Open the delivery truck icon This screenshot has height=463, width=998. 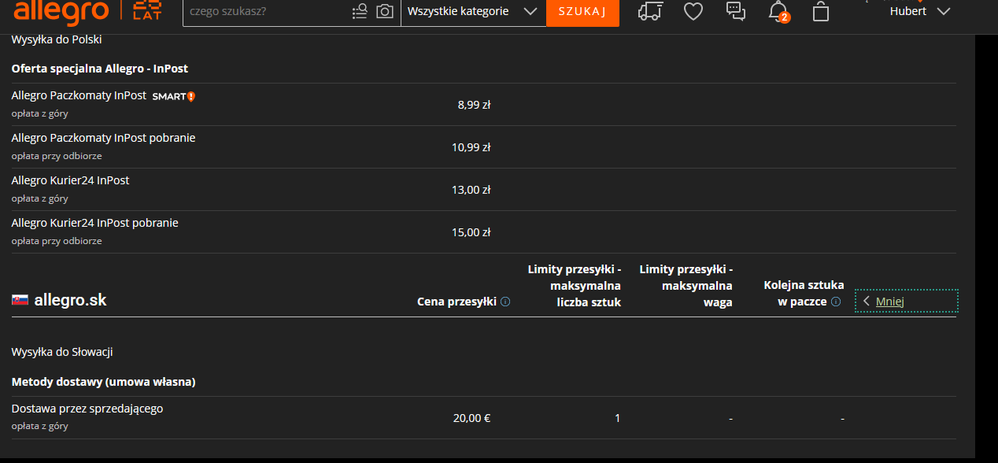click(x=650, y=12)
